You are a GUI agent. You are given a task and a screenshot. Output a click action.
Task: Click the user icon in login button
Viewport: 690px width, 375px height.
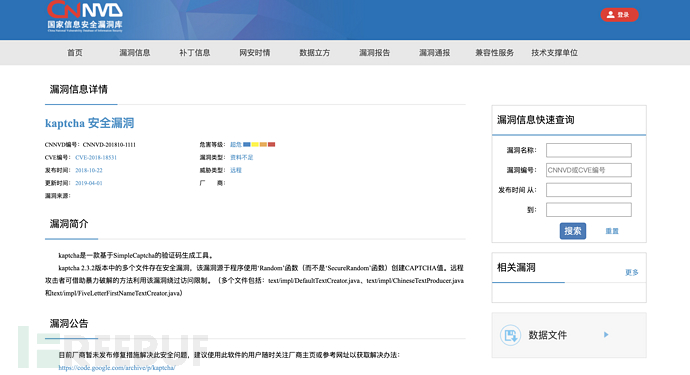coord(610,15)
